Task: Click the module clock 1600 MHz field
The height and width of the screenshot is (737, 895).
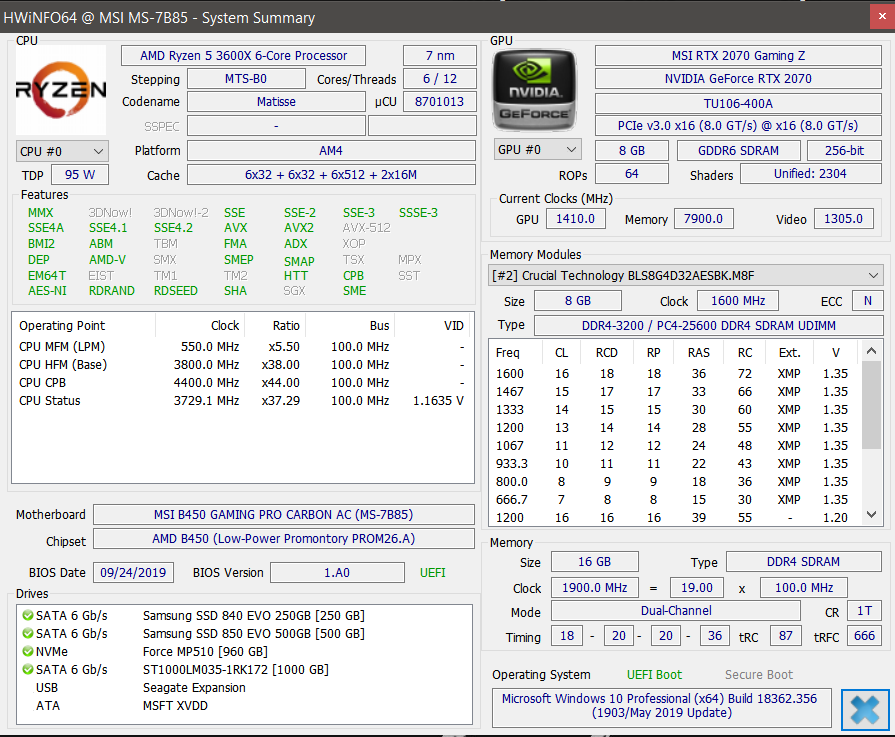Action: pos(739,301)
